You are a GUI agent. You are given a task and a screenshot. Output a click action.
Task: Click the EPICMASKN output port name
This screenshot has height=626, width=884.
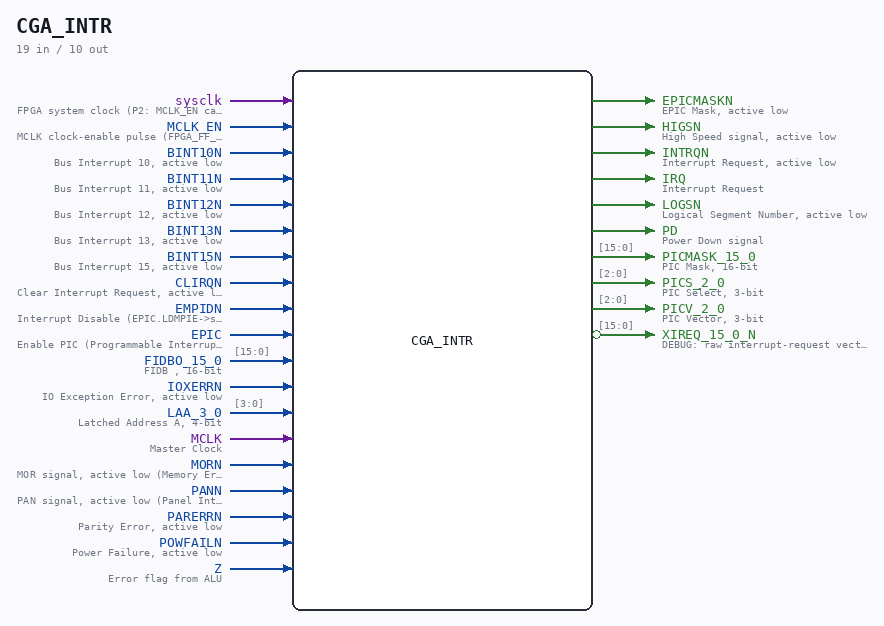[x=697, y=100]
